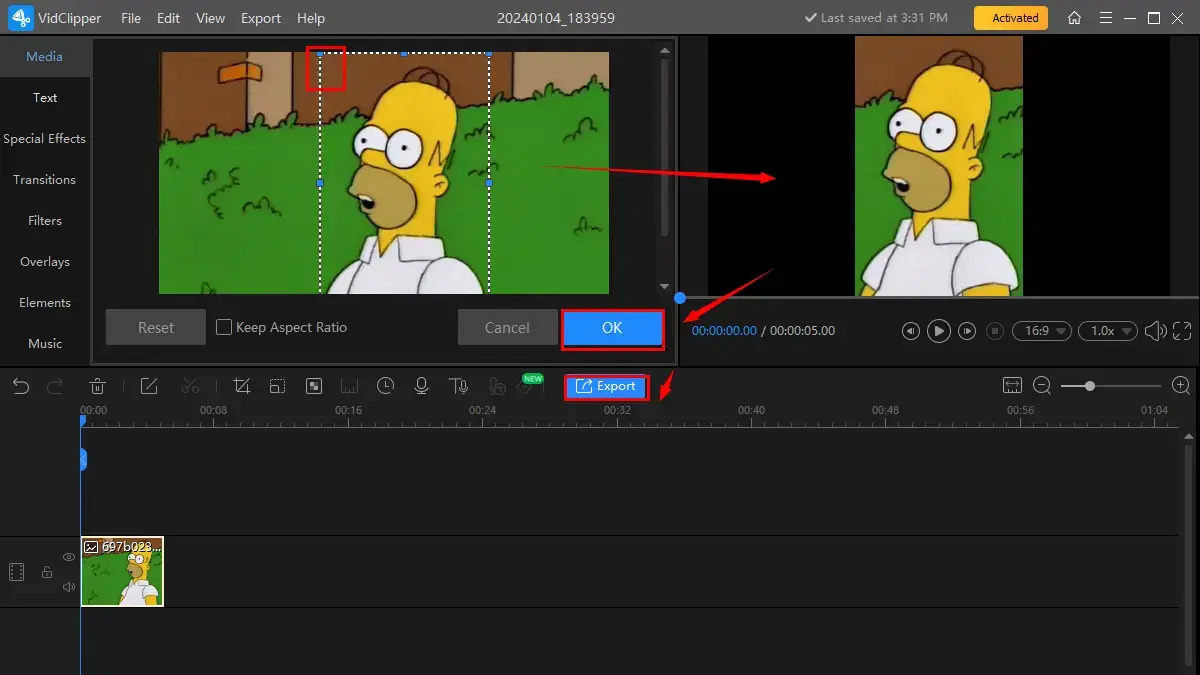This screenshot has width=1200, height=675.
Task: Open the Export menu in menu bar
Action: coord(261,18)
